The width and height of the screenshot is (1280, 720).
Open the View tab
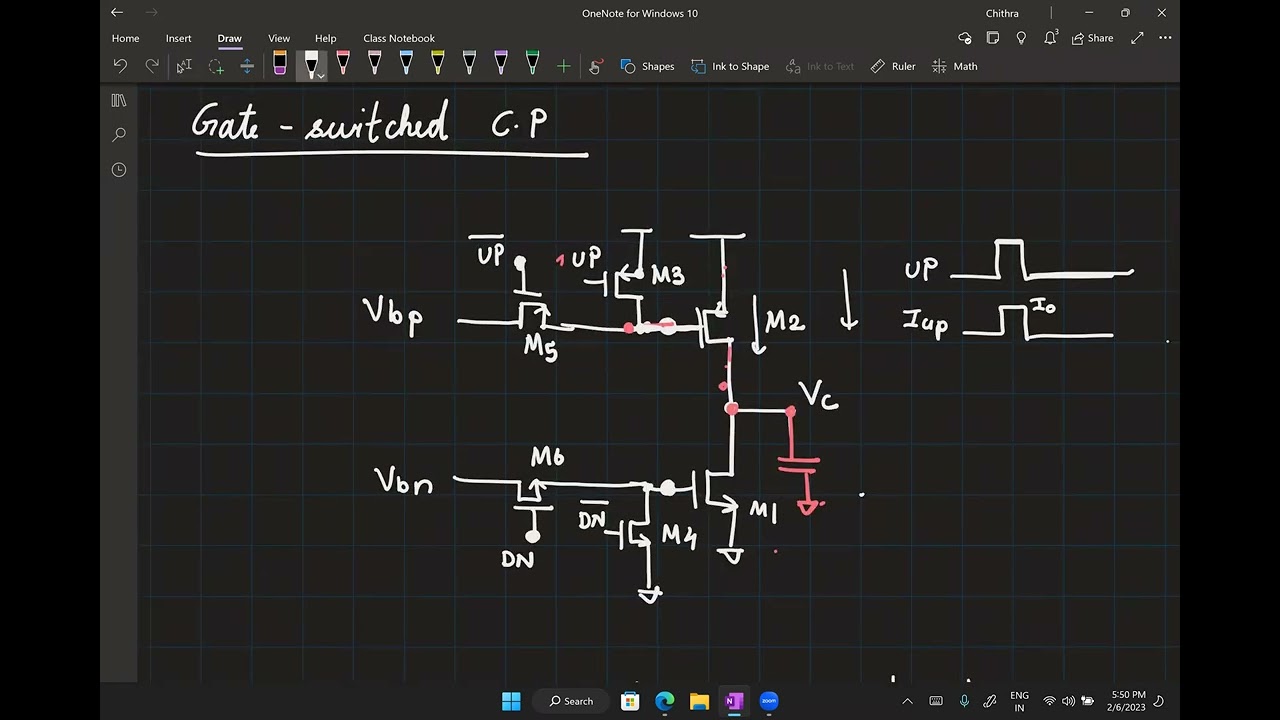coord(279,38)
